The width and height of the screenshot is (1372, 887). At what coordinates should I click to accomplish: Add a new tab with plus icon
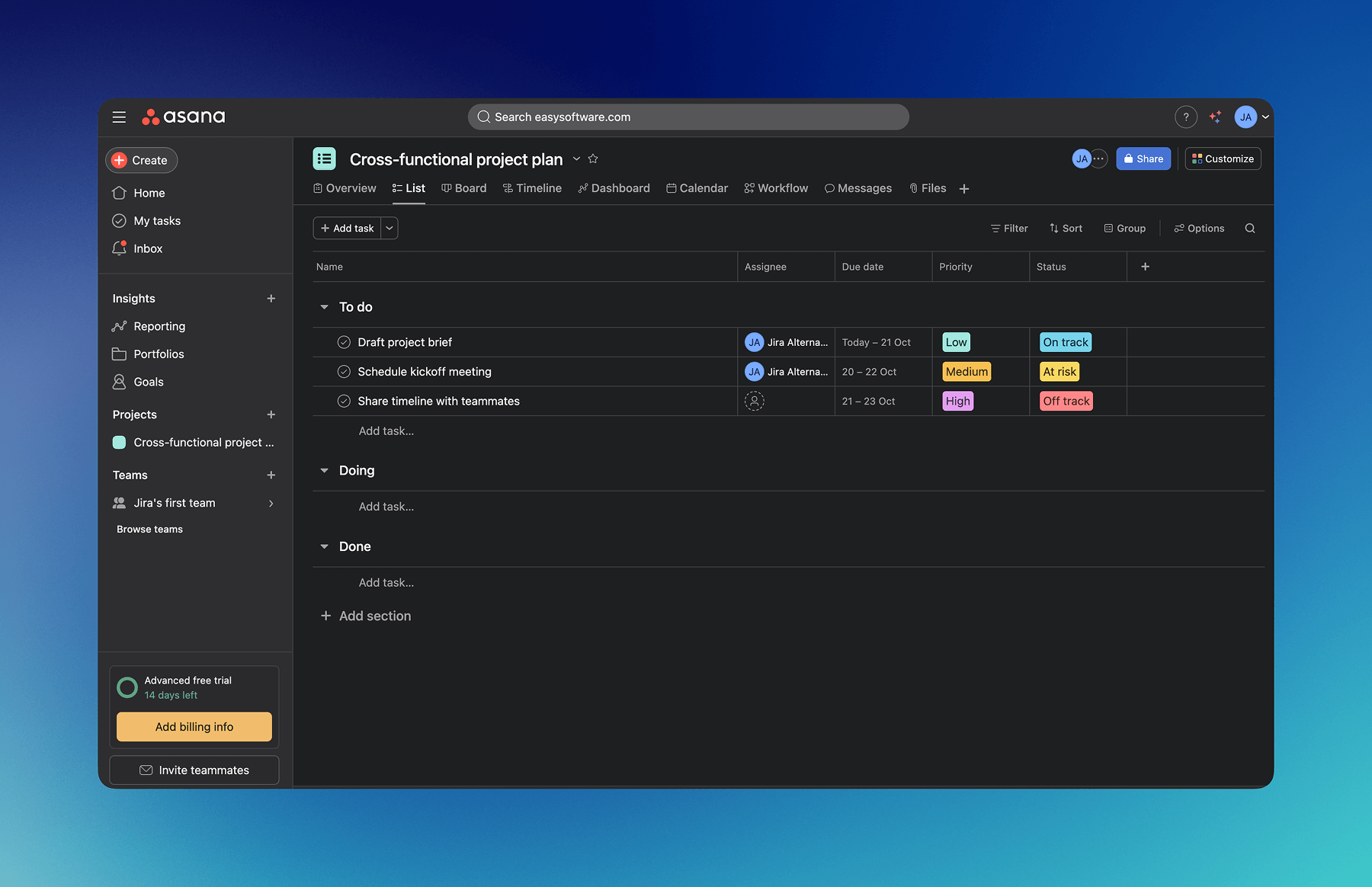964,188
